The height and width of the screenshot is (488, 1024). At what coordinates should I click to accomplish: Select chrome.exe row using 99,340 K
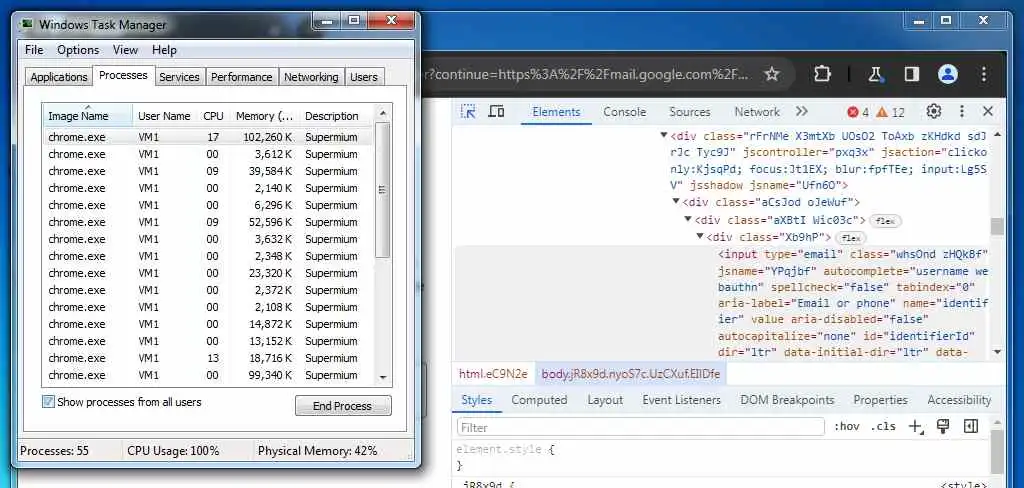pyautogui.click(x=208, y=375)
